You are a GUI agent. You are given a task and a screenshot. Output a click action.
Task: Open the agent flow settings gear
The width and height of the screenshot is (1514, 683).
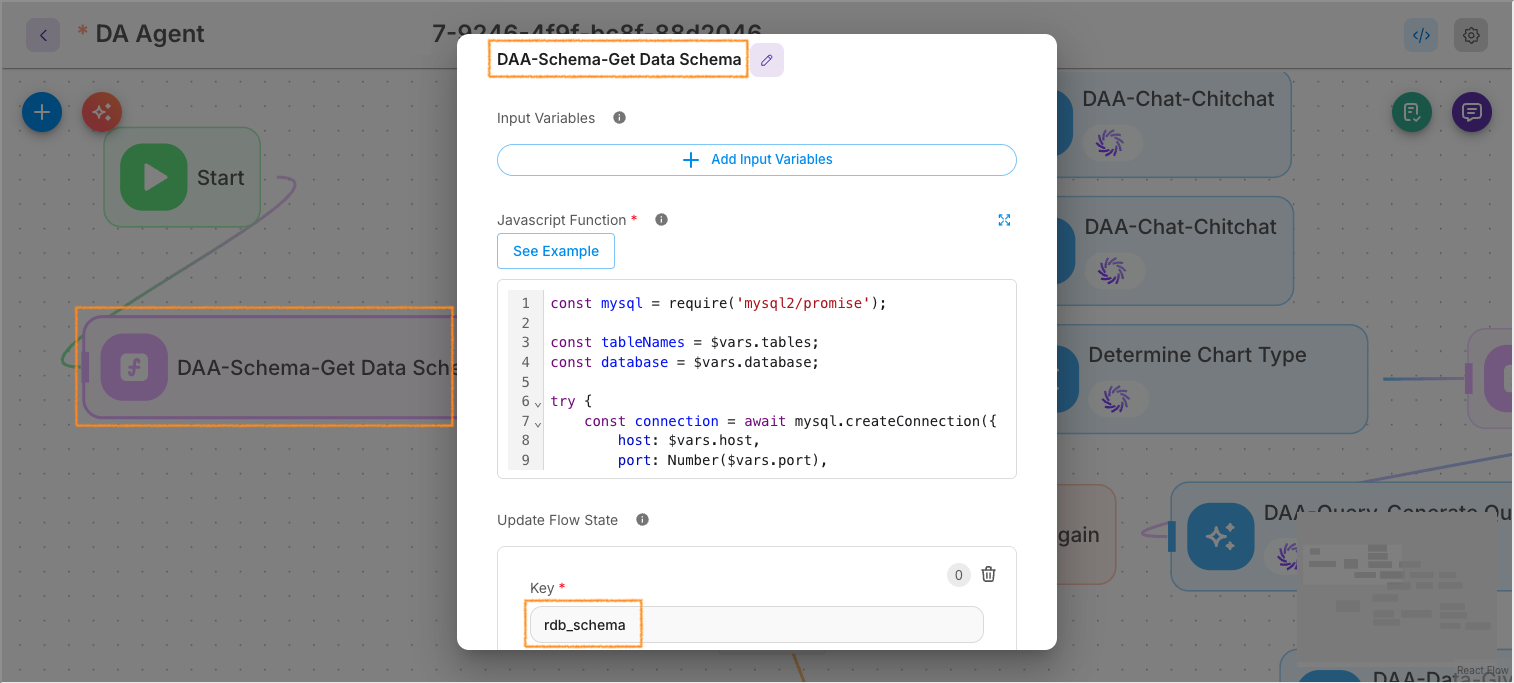tap(1470, 35)
